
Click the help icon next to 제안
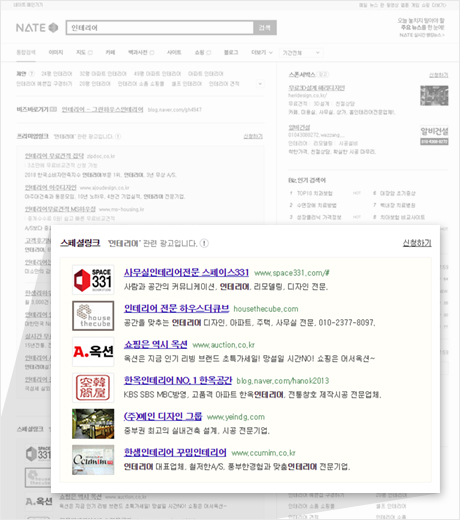(32, 74)
